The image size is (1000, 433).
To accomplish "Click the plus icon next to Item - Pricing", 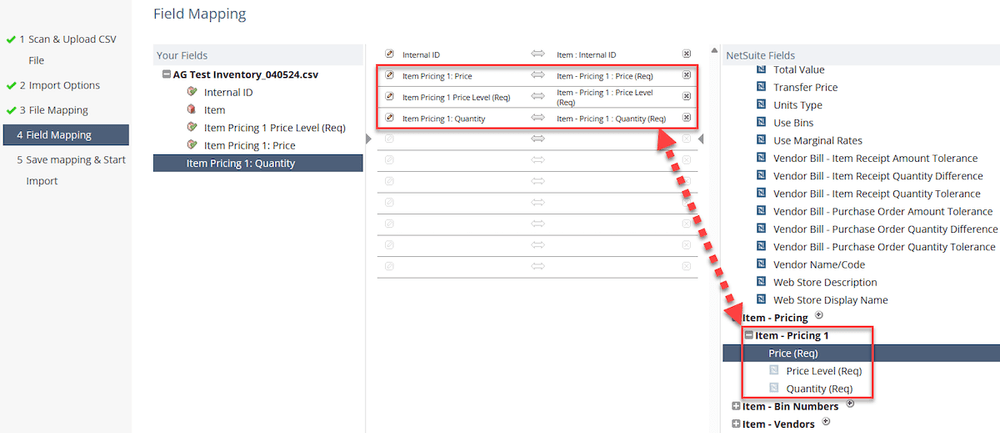I will coord(819,315).
